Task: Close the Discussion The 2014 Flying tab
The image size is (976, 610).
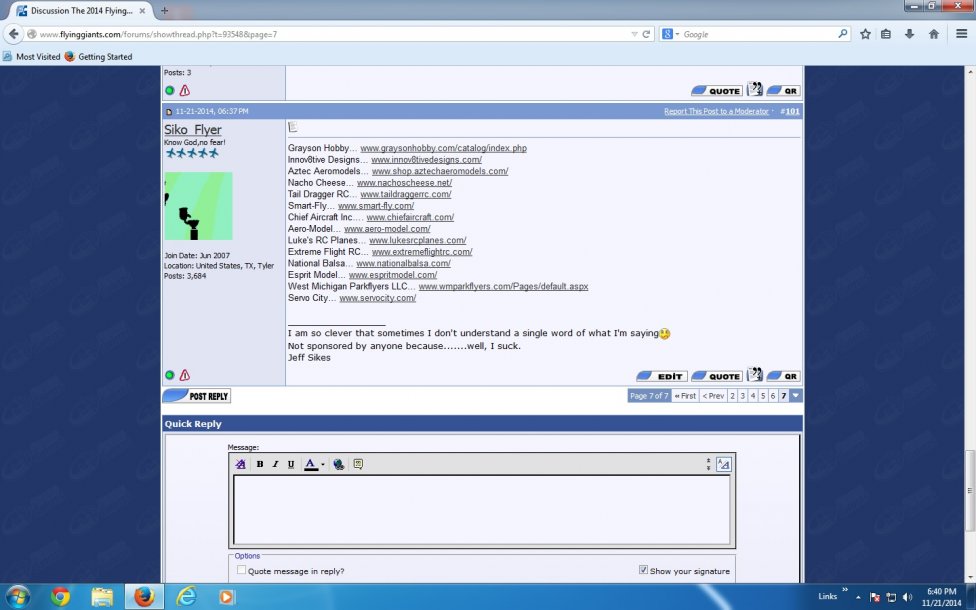Action: (142, 11)
